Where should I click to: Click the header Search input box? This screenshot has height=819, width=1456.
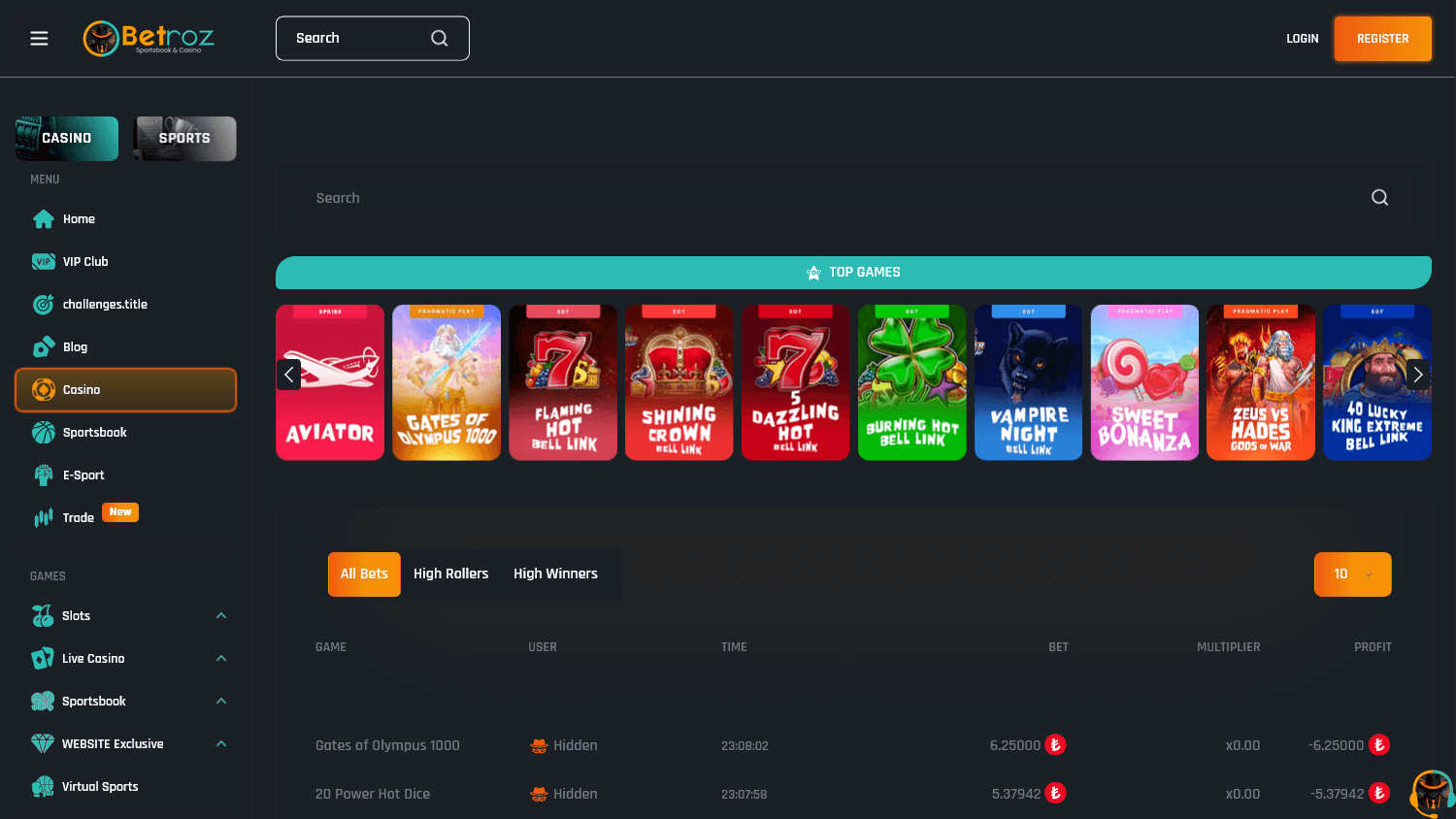pos(373,39)
